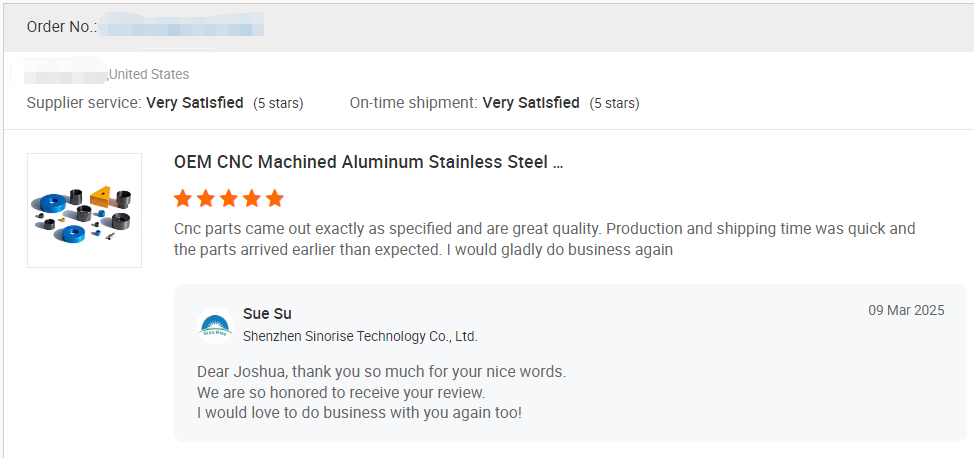Click the 09 Mar 2025 reply date
The image size is (974, 458).
pos(906,311)
